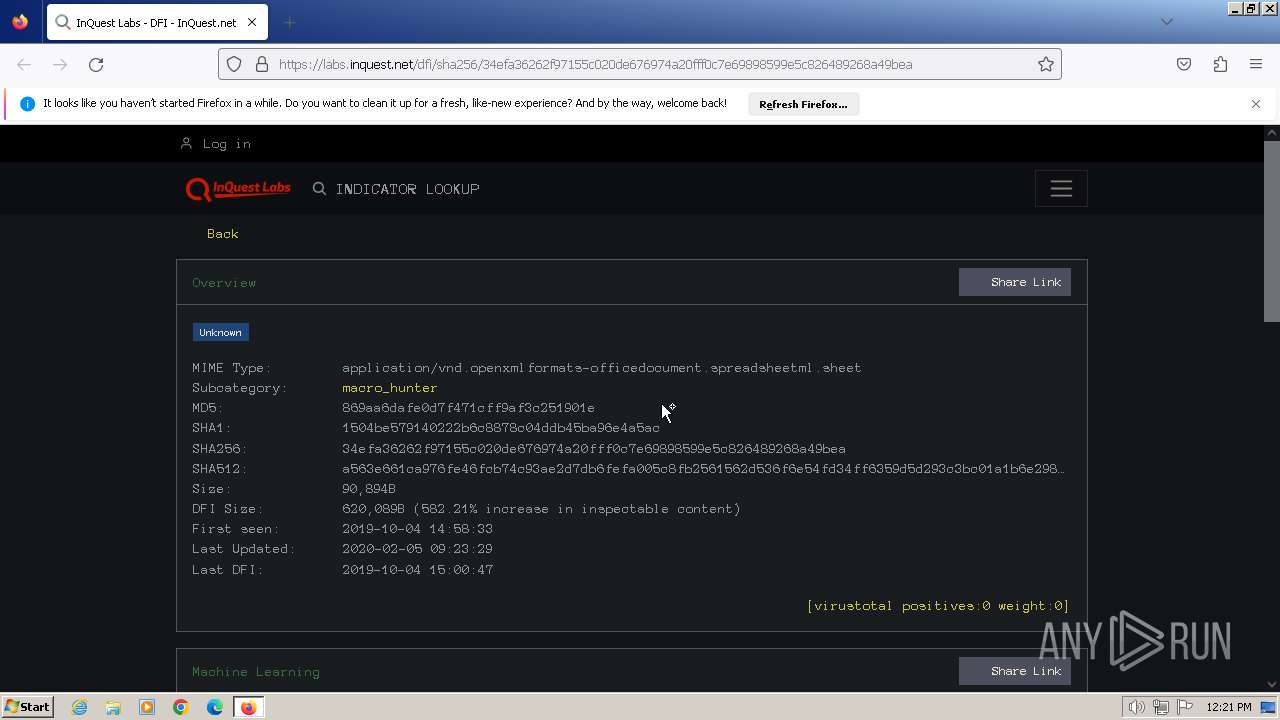Click the Refresh Firefox button

(x=803, y=104)
